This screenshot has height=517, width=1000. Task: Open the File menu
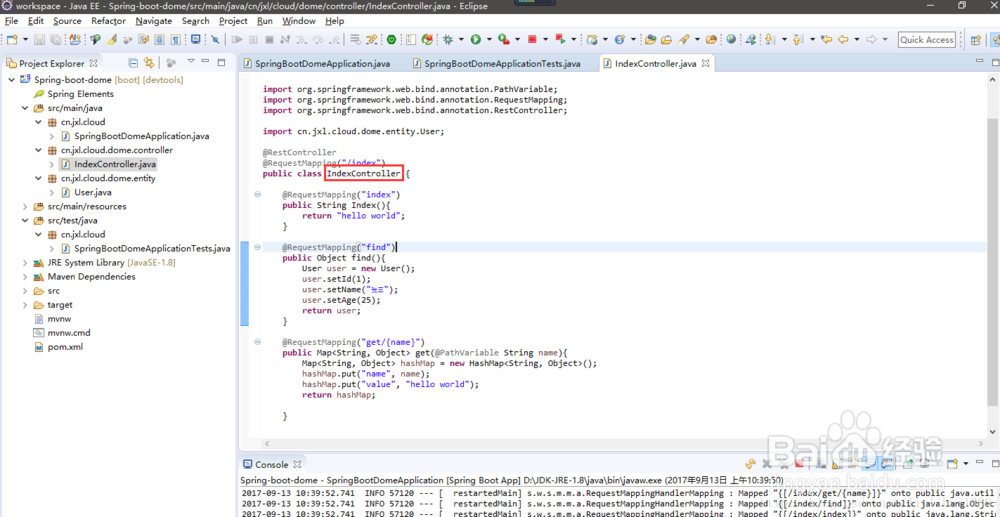(x=11, y=20)
